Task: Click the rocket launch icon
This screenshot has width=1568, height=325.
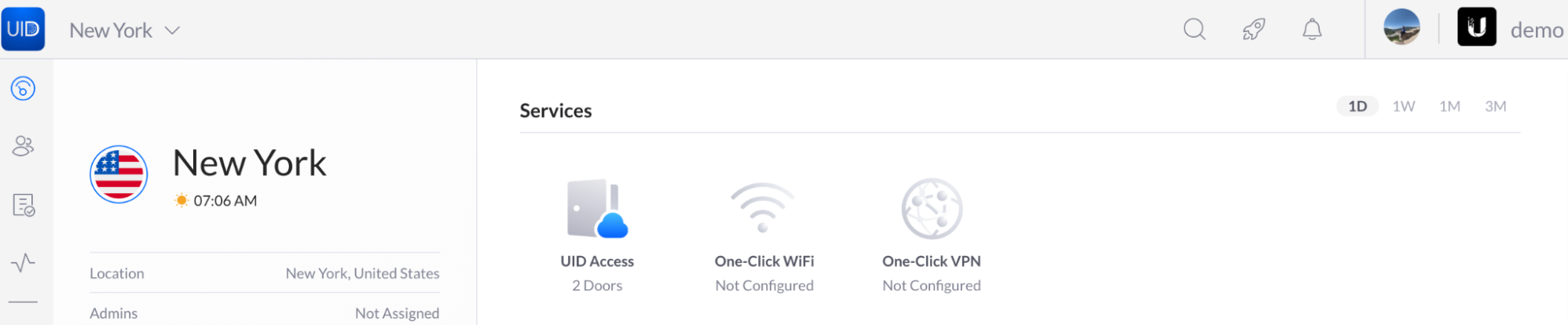Action: click(1254, 30)
